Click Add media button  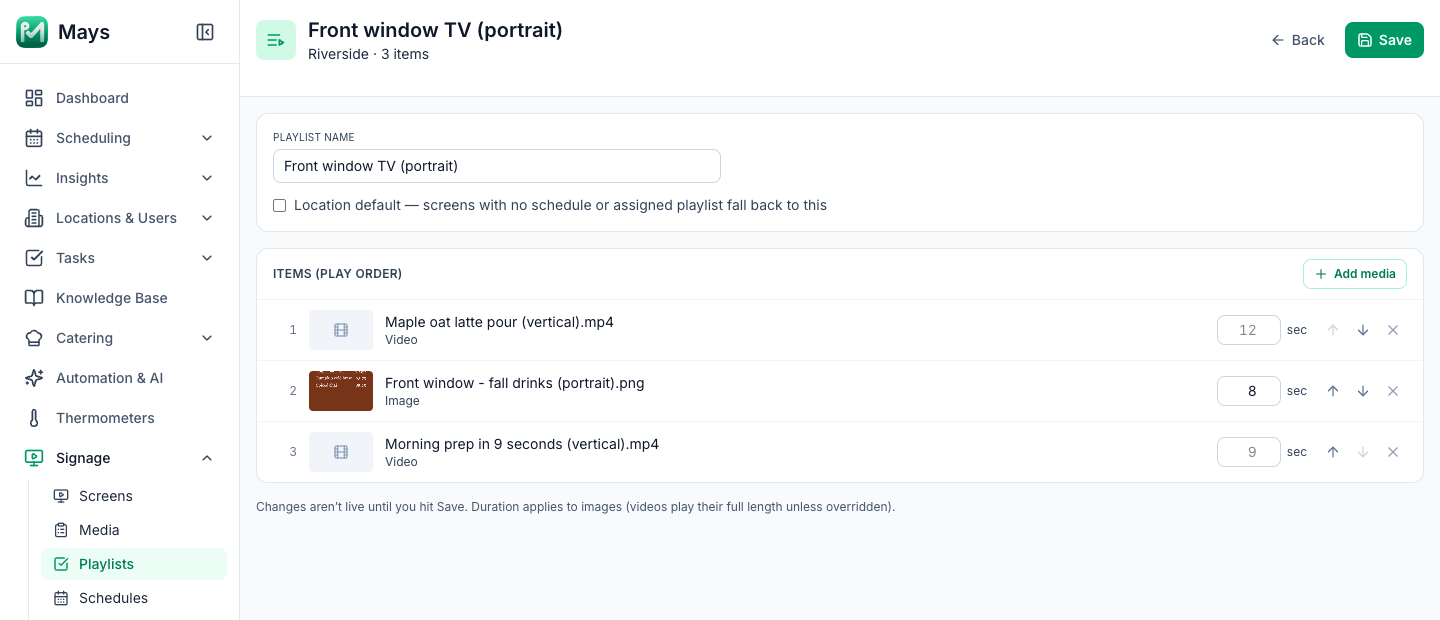[1355, 274]
